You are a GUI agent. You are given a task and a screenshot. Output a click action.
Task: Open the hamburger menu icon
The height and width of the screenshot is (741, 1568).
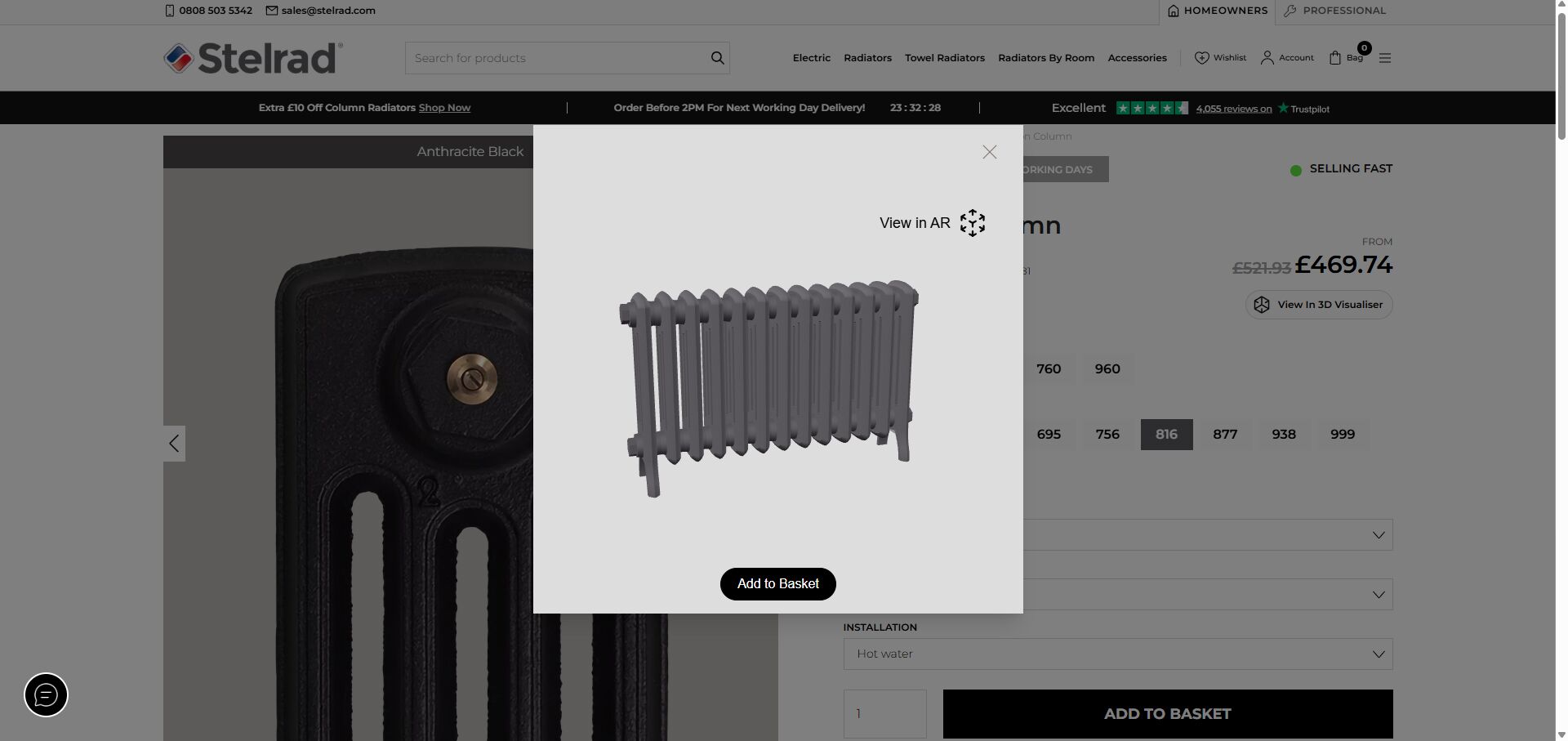click(x=1384, y=58)
